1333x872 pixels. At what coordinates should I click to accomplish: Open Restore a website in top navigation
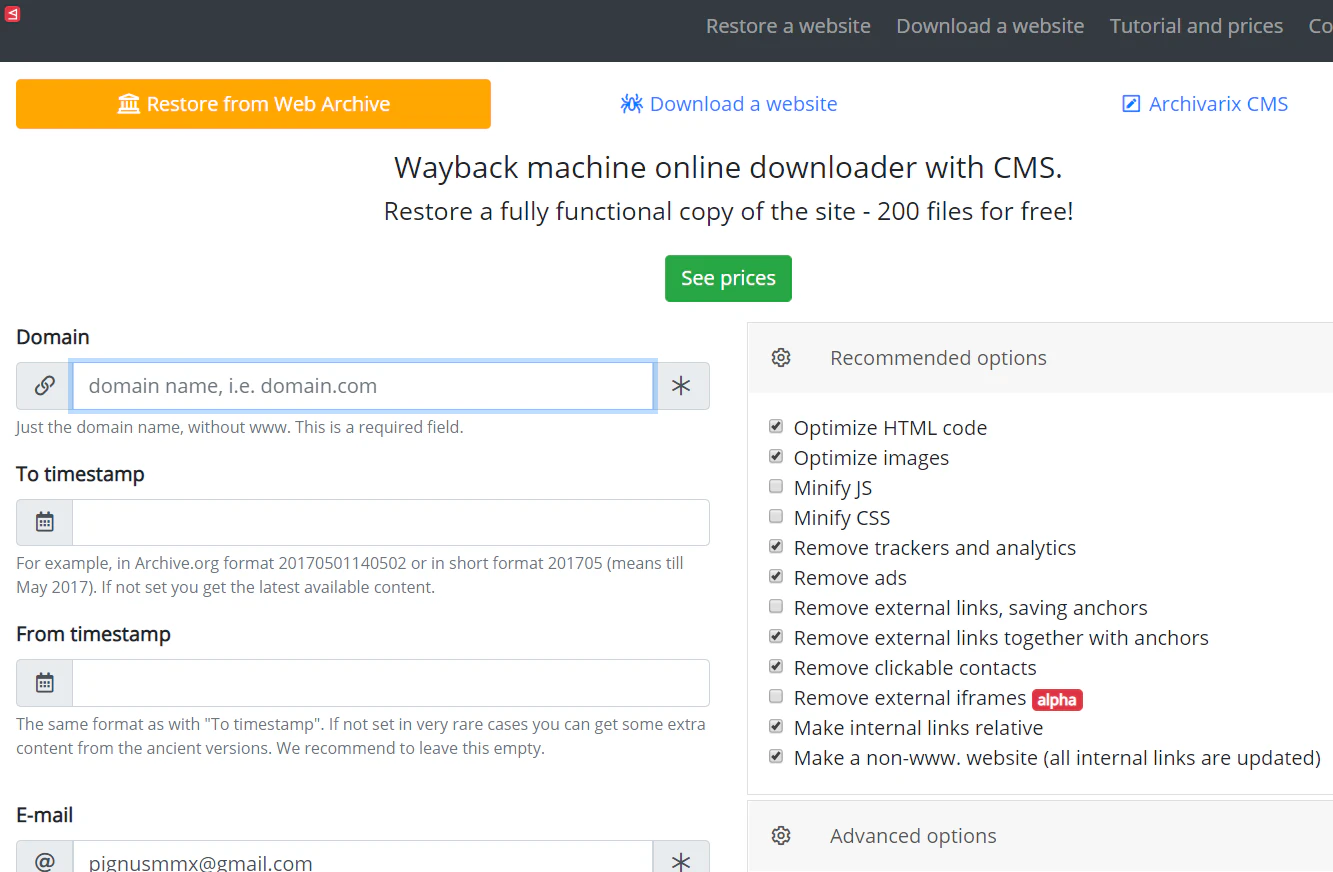pyautogui.click(x=788, y=26)
